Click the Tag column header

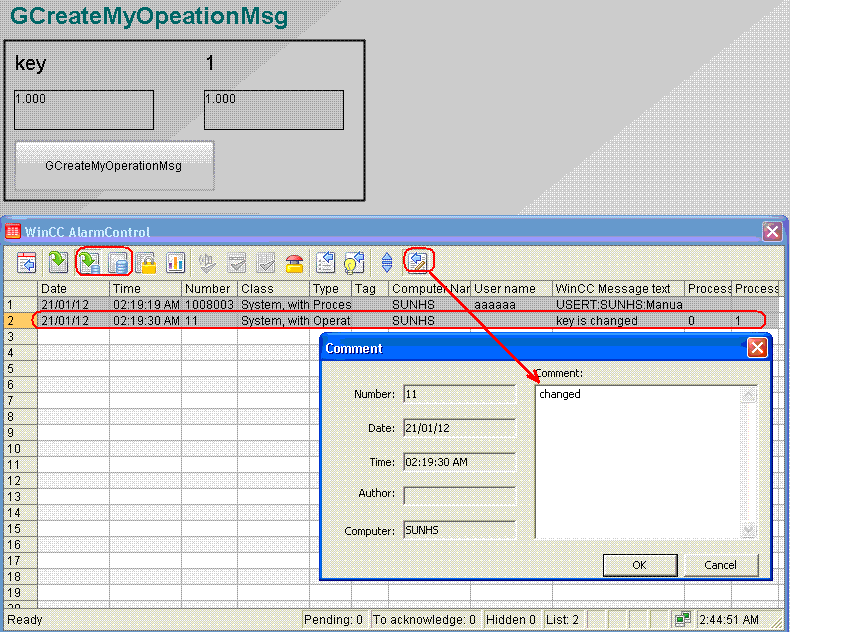[370, 288]
